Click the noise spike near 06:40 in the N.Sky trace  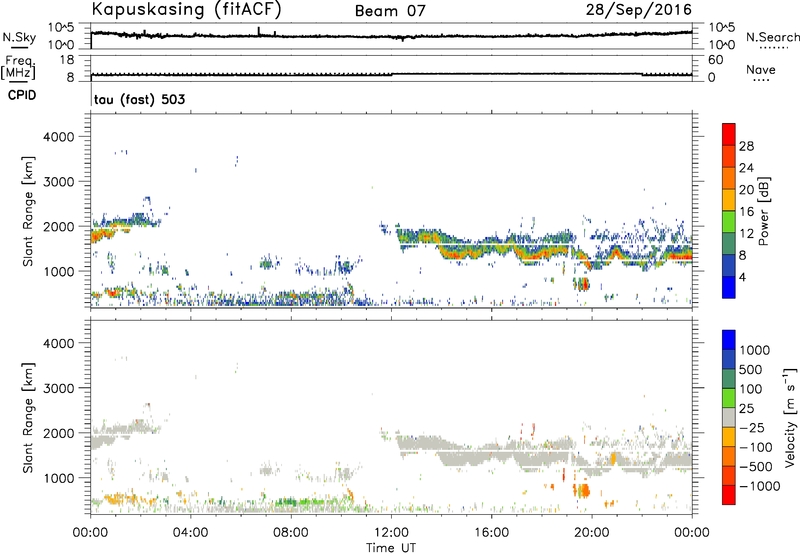coord(259,31)
